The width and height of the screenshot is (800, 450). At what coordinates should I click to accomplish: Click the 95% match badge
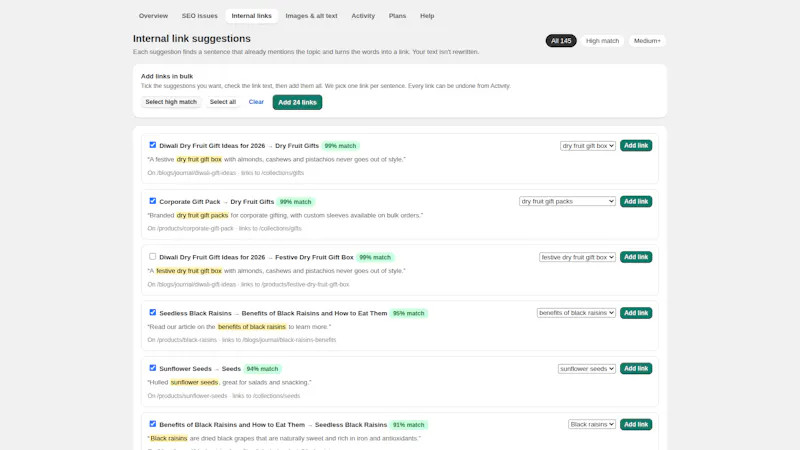[408, 313]
